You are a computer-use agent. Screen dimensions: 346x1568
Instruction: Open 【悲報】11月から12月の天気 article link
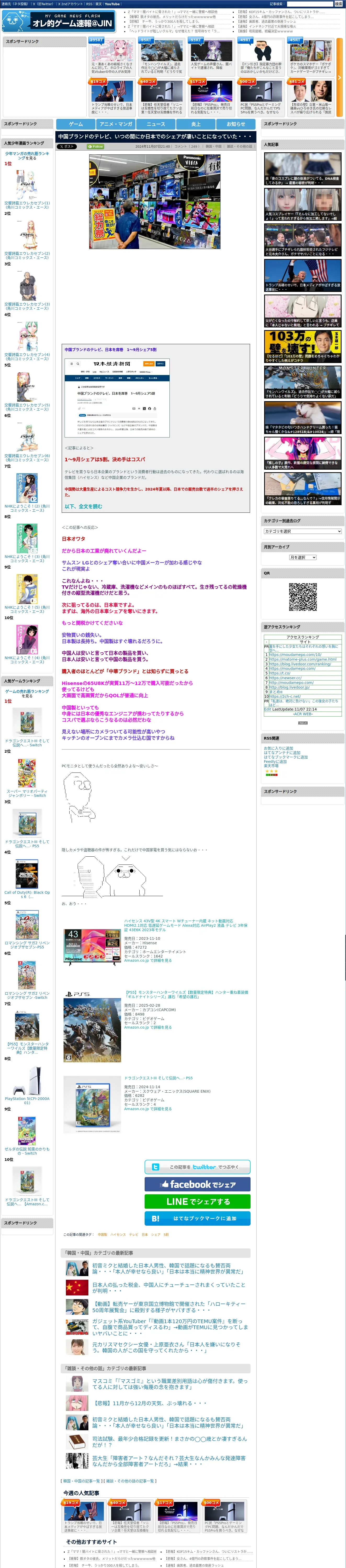point(149,1403)
